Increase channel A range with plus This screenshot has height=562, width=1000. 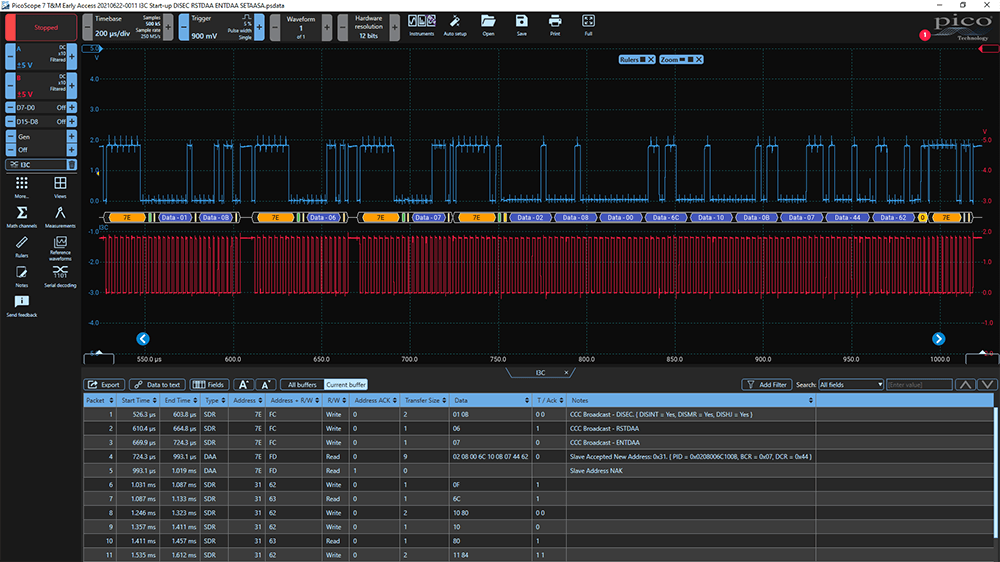pos(71,57)
